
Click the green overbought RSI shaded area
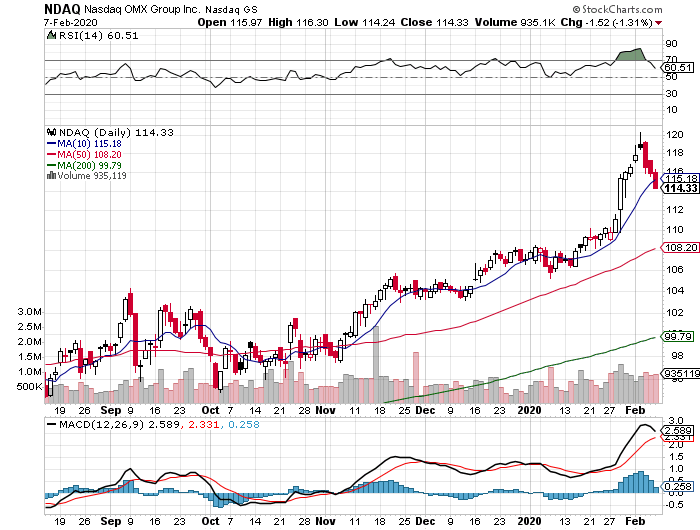(631, 54)
